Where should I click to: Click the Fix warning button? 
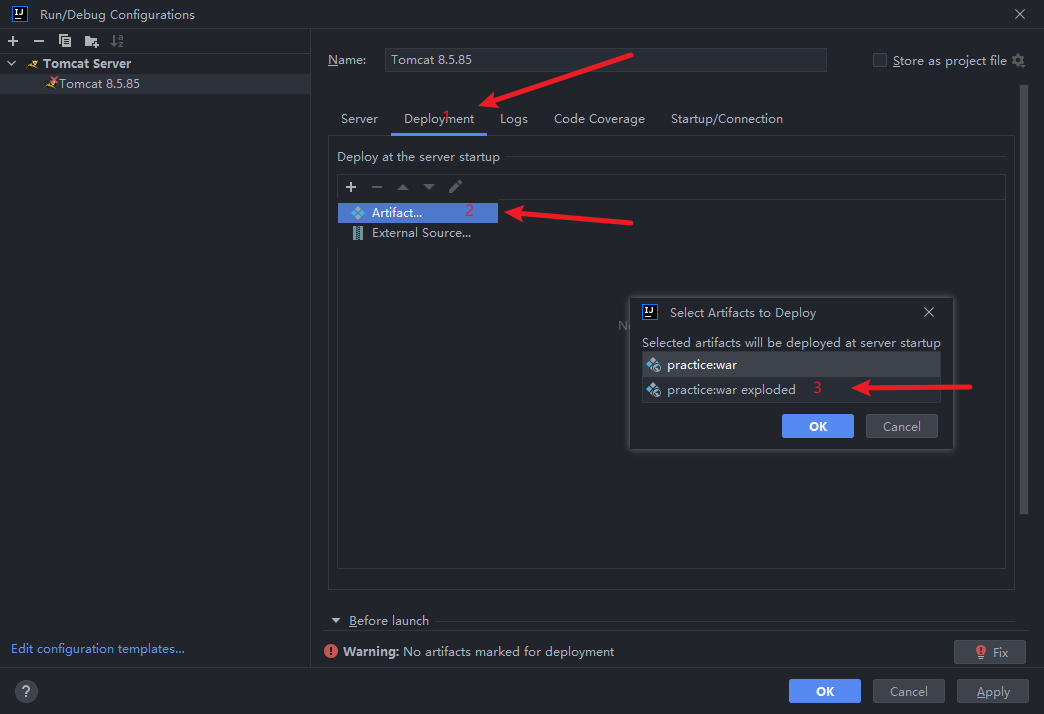pos(989,652)
